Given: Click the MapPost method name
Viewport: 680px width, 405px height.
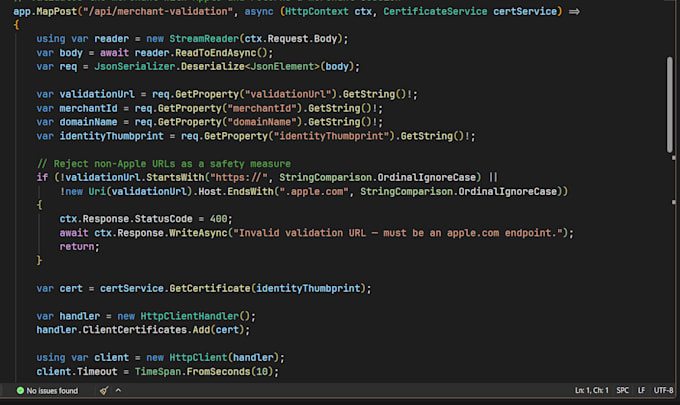Looking at the screenshot, I should pos(56,11).
